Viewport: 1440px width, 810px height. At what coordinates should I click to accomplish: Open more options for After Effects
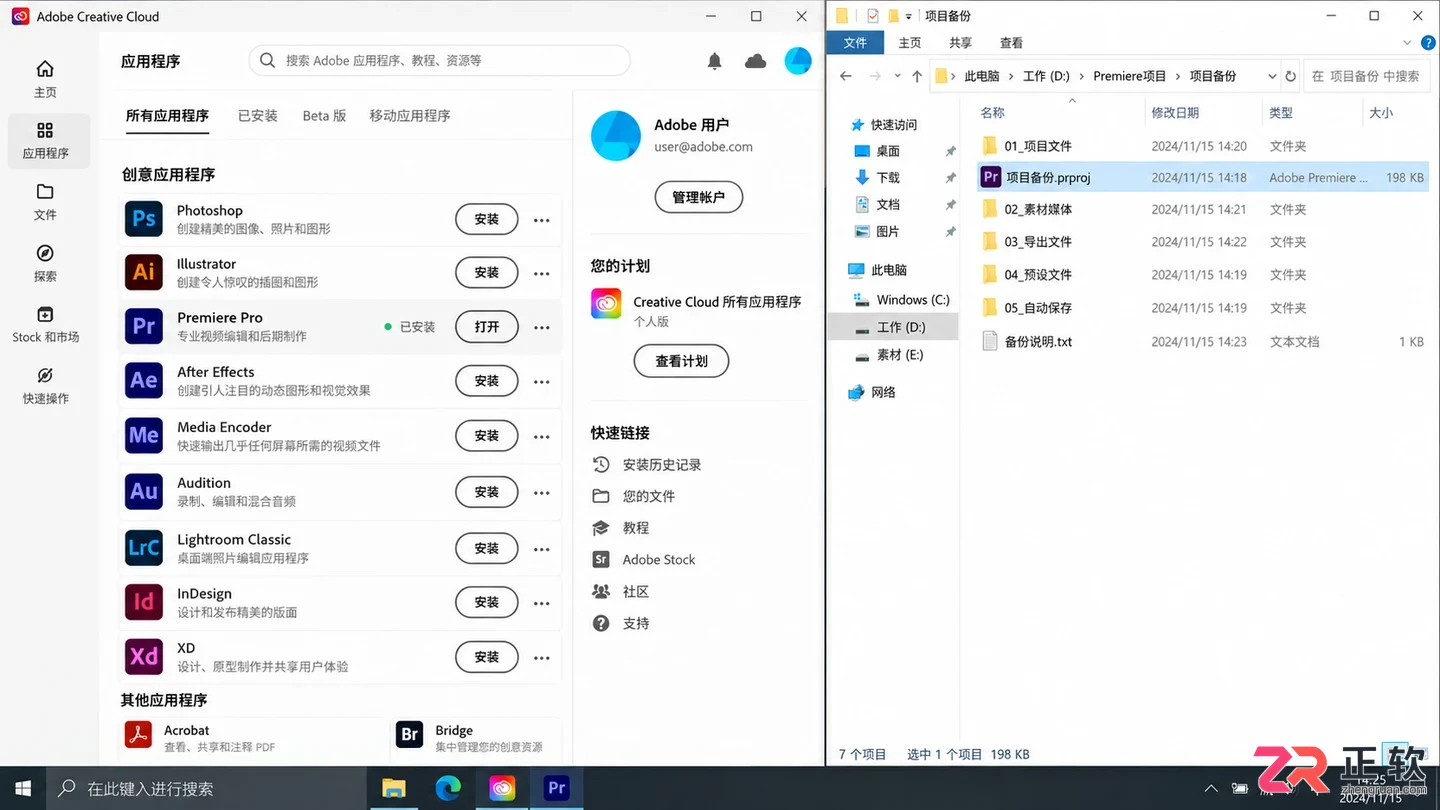coord(542,381)
